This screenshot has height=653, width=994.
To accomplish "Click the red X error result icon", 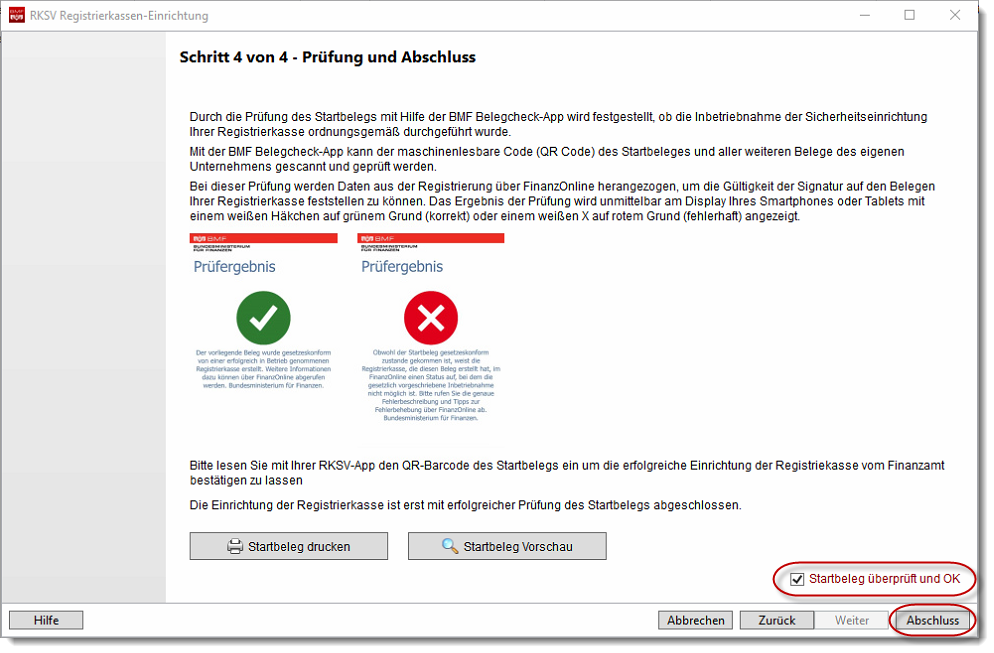I will [x=430, y=318].
